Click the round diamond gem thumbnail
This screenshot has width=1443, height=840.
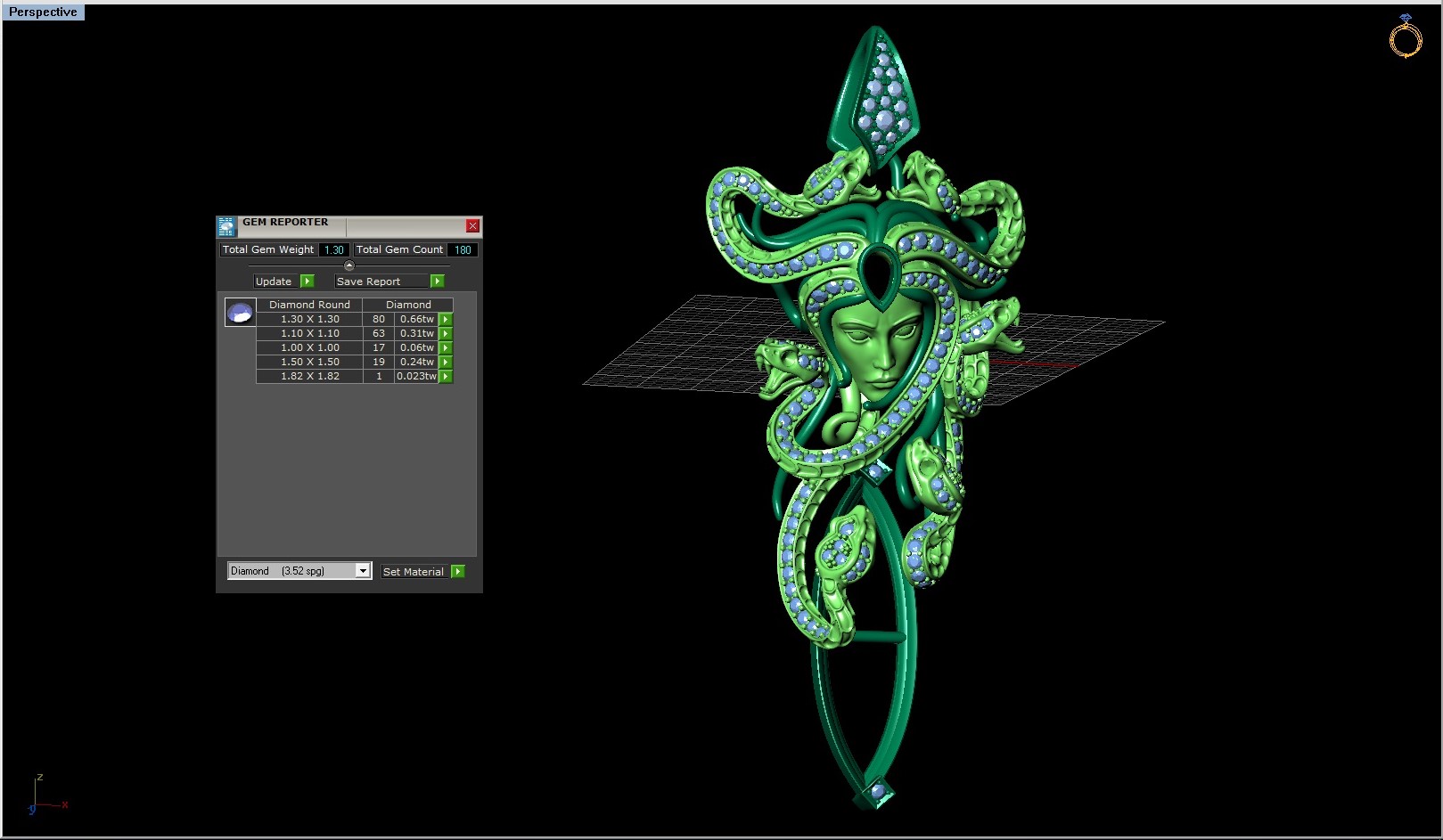pos(240,313)
